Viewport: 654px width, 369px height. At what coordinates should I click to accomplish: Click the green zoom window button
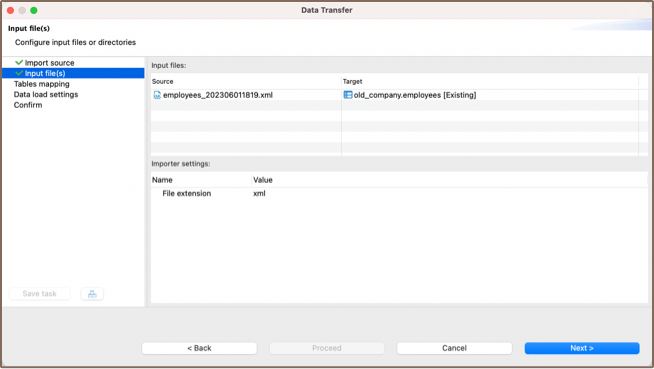pos(34,10)
